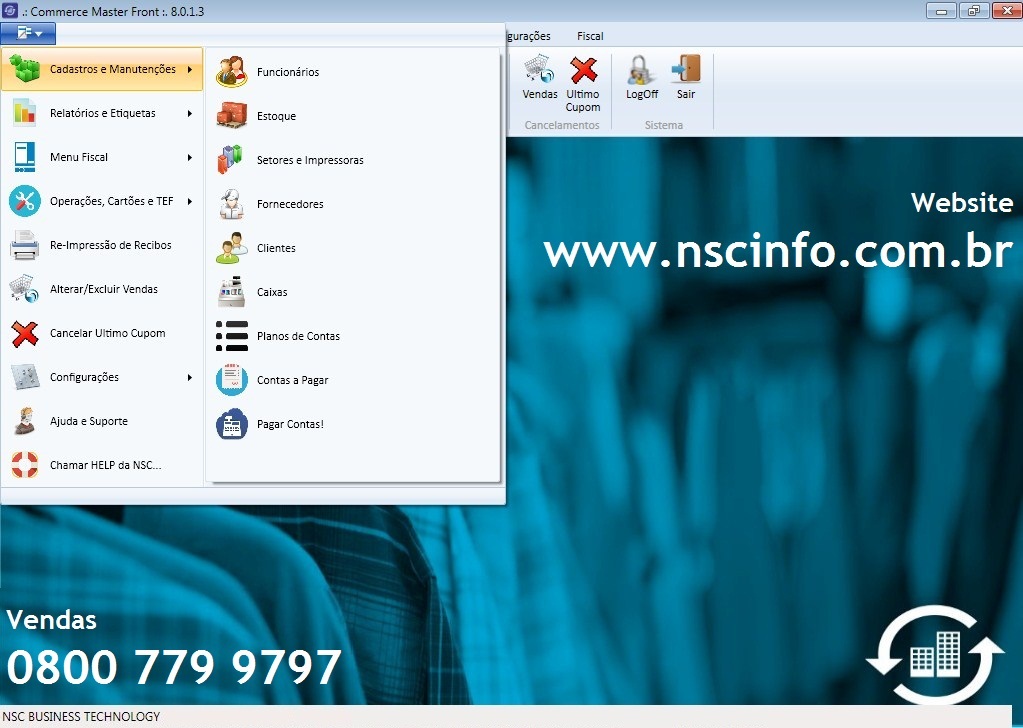Click the Cadastros e Manutenções green cubes icon

[x=25, y=68]
